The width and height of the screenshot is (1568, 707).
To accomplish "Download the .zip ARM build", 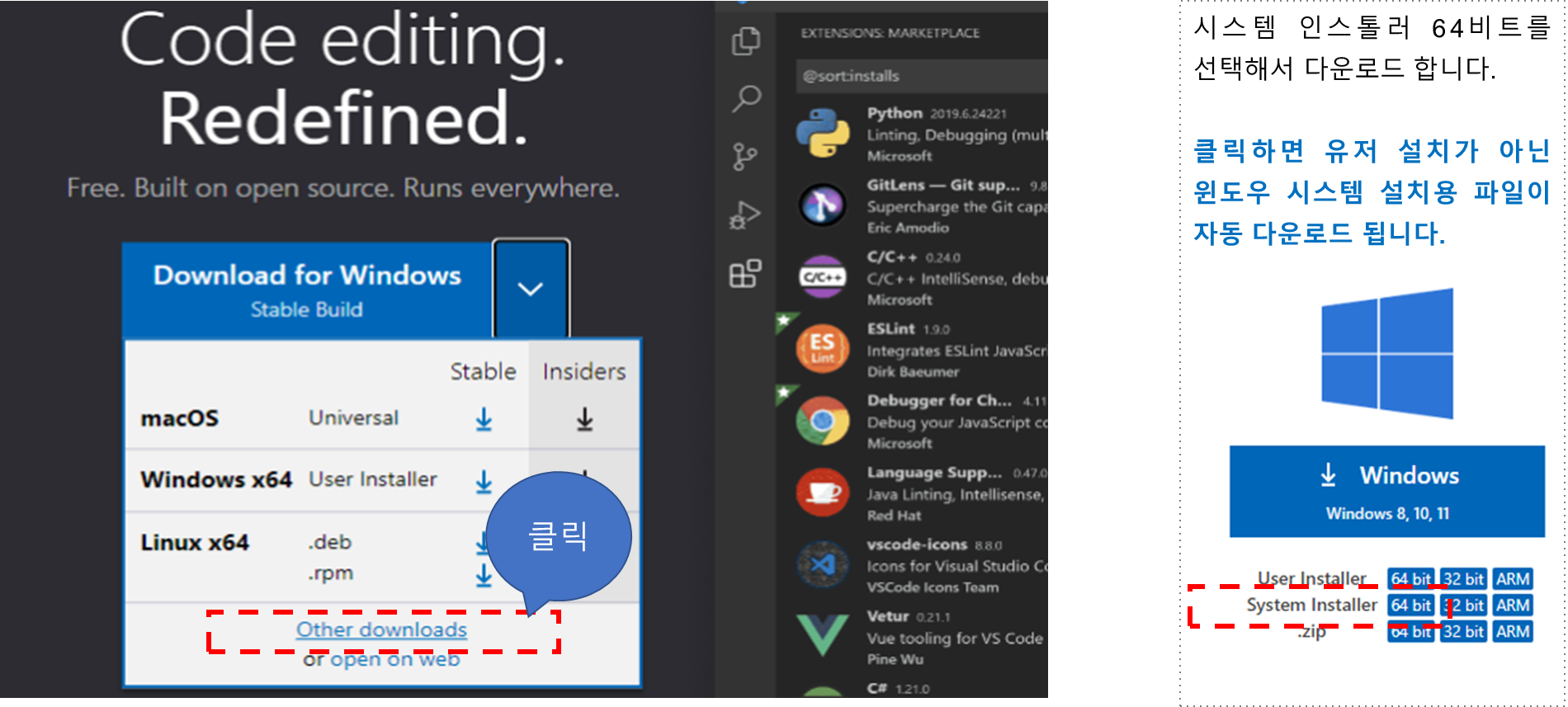I will click(1513, 632).
